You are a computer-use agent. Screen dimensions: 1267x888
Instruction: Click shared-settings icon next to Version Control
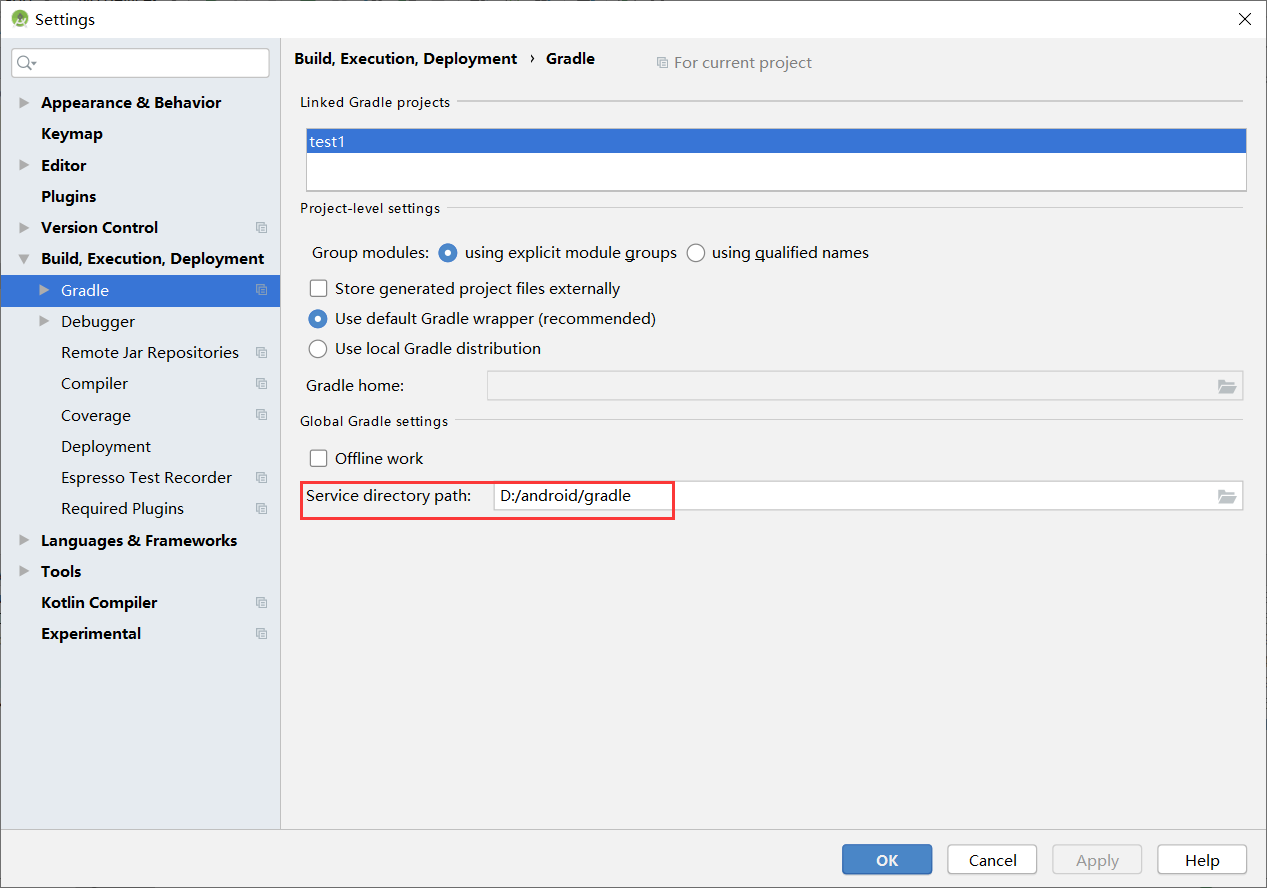coord(261,227)
